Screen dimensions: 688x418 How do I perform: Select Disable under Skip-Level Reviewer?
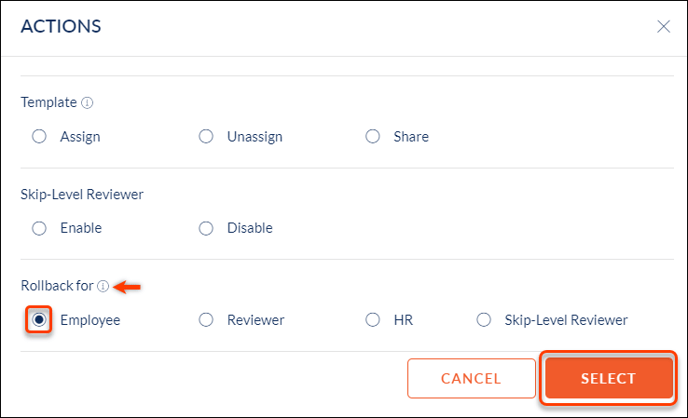point(206,228)
